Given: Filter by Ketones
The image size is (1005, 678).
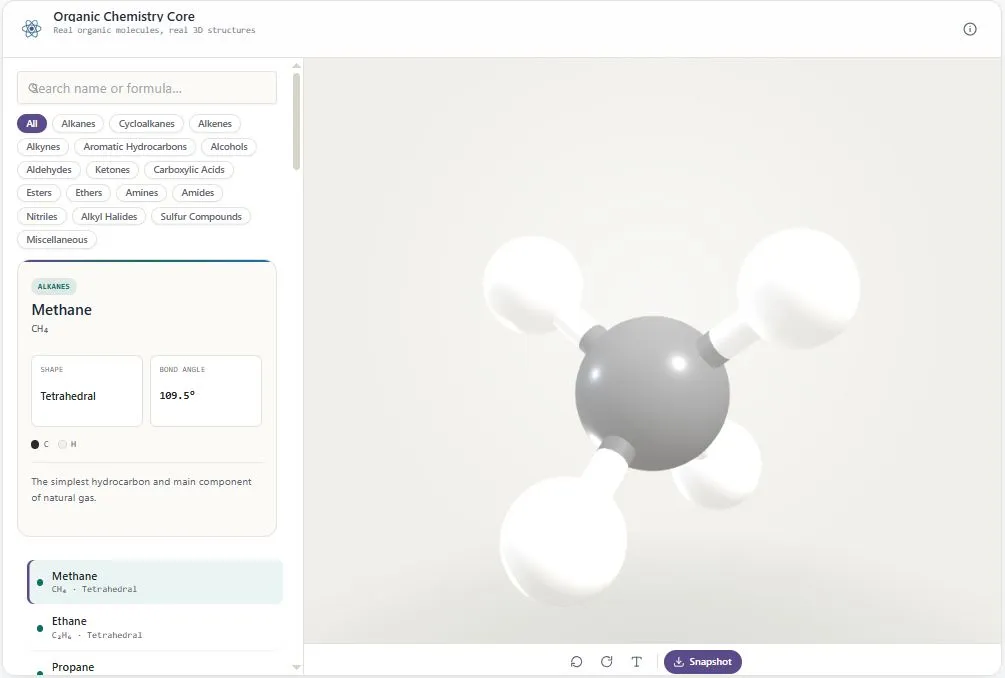Looking at the screenshot, I should 112,170.
